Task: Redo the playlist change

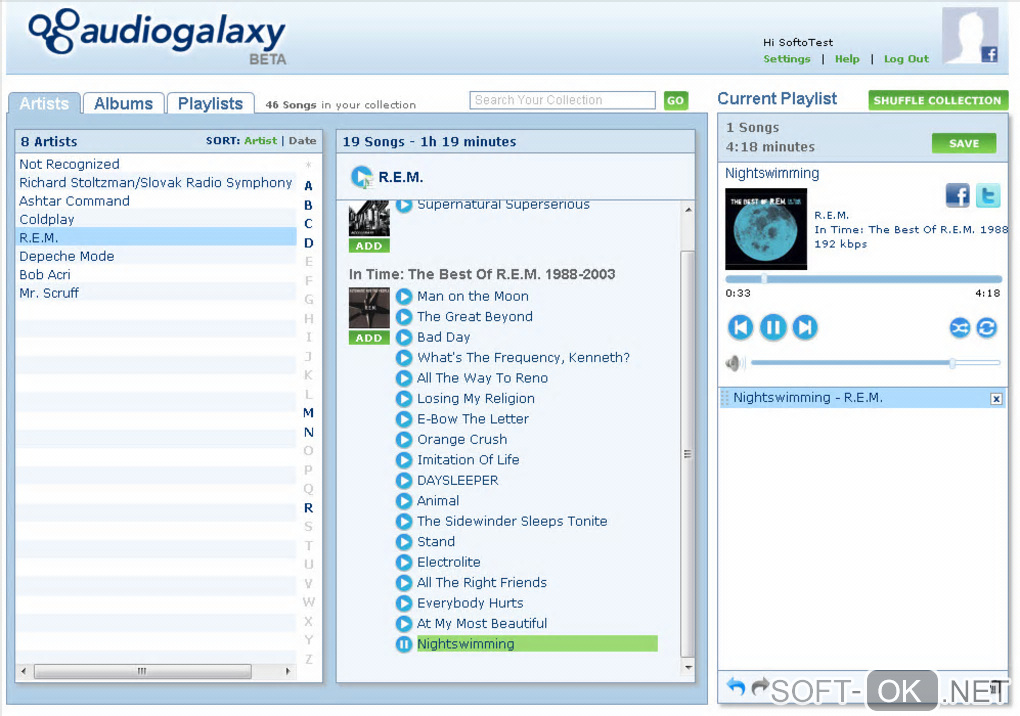Action: [x=759, y=686]
